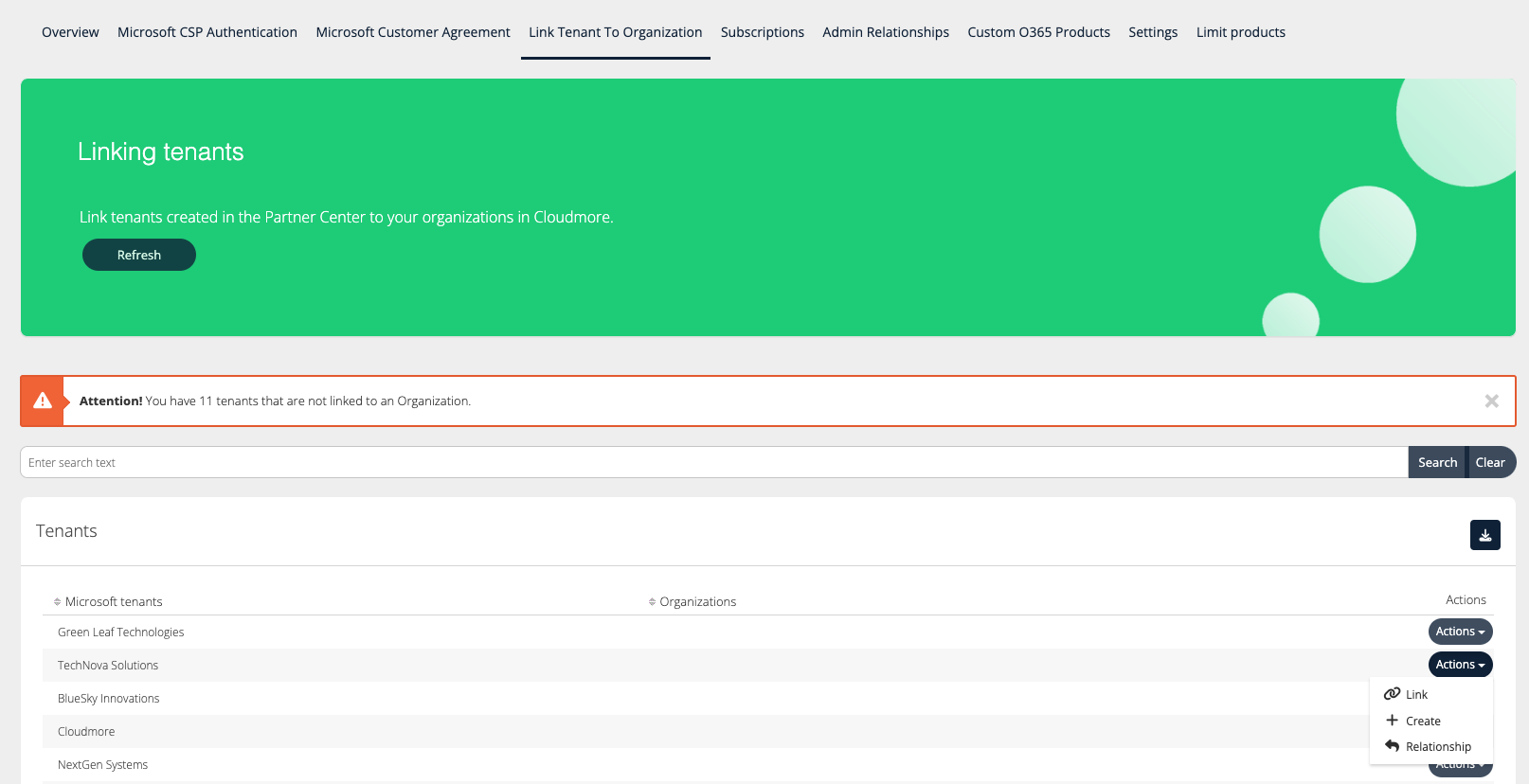Open the Limit products tab
This screenshot has width=1529, height=784.
pos(1240,32)
